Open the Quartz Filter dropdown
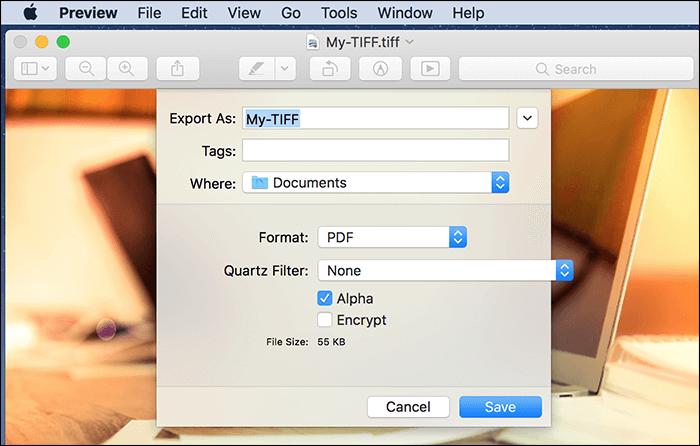This screenshot has height=446, width=700. point(445,270)
